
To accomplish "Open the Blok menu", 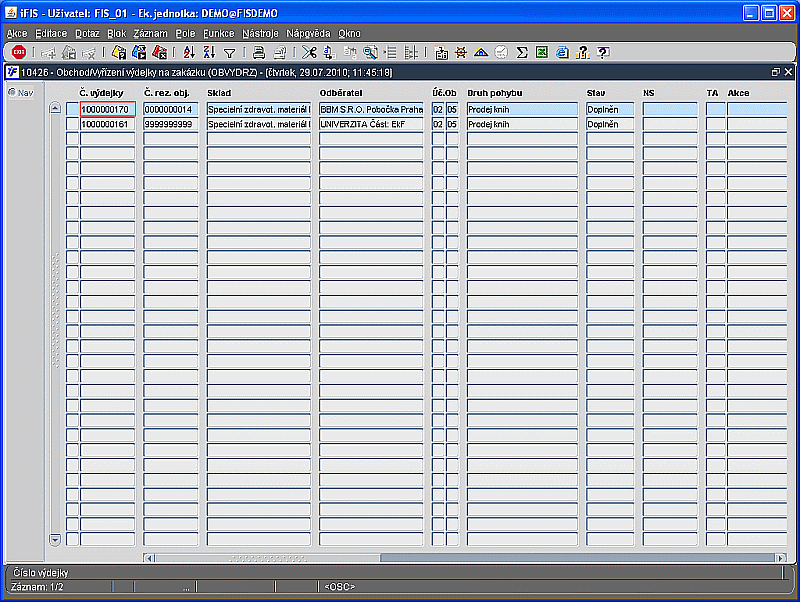I will (x=116, y=34).
